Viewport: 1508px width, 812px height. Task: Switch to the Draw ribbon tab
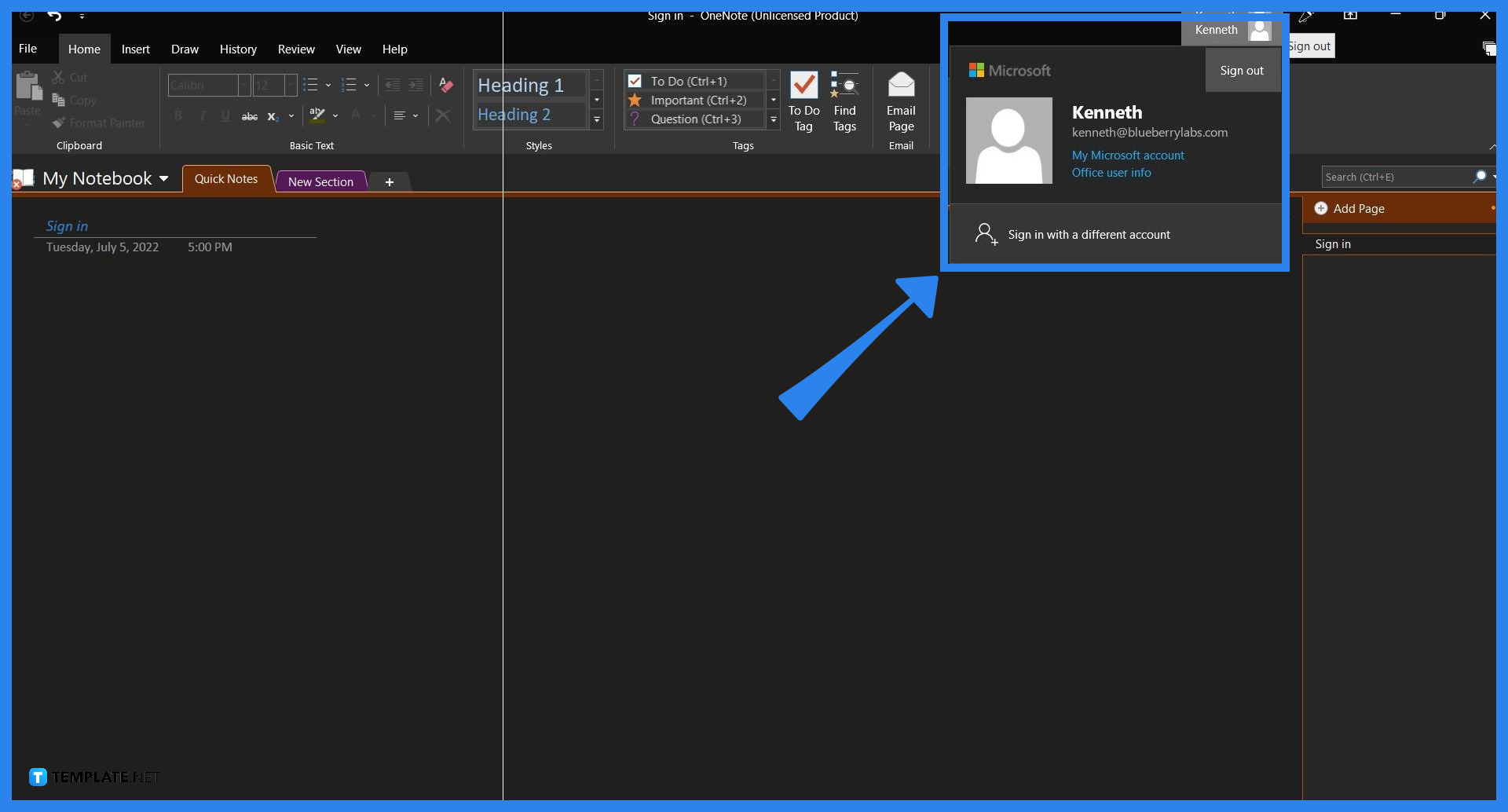click(185, 49)
